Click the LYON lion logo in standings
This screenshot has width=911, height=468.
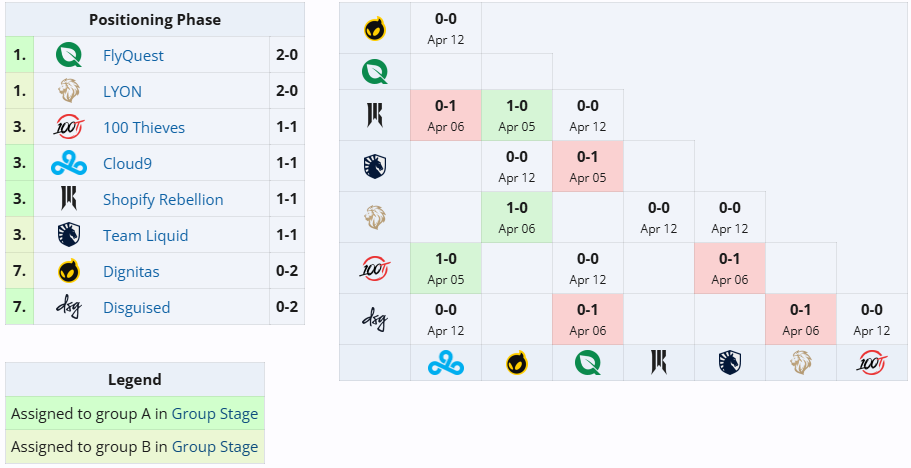(69, 91)
